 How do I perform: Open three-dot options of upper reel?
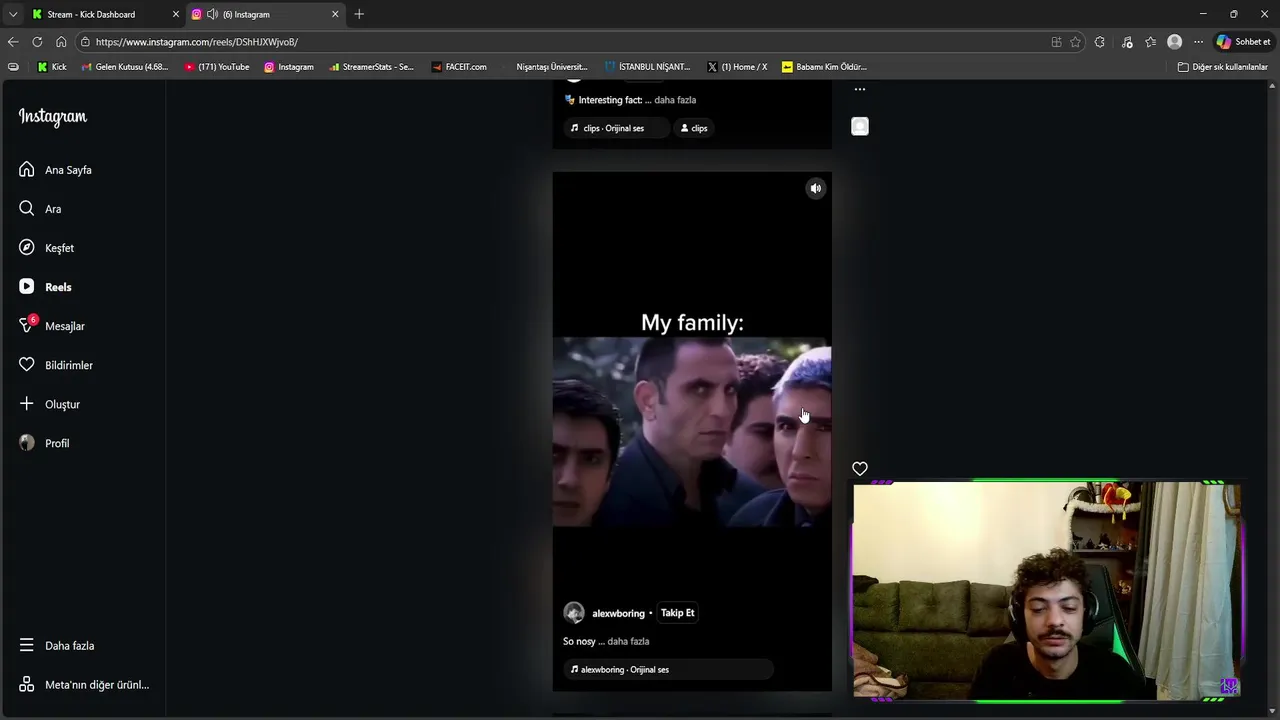(860, 89)
